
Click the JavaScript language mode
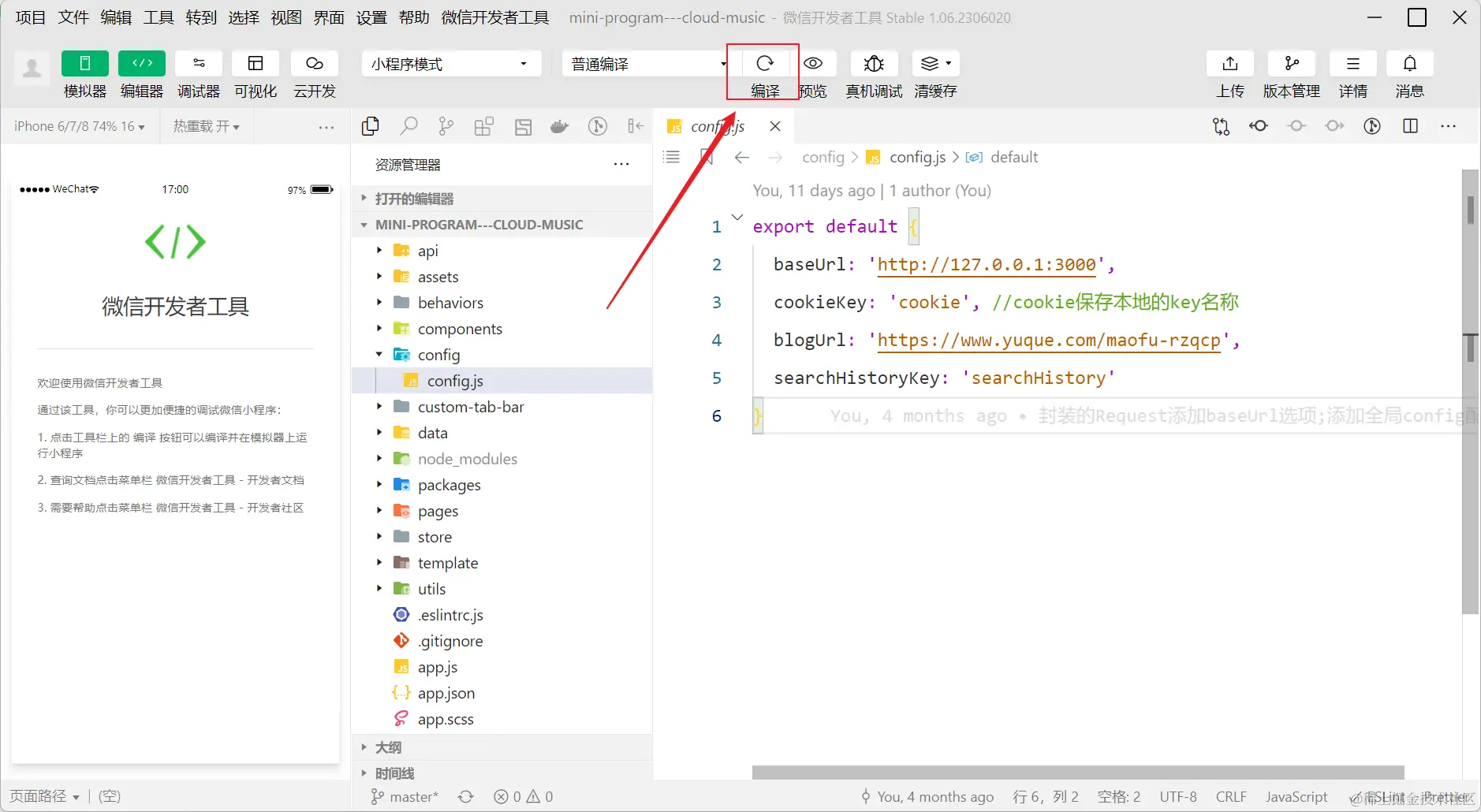[1296, 797]
